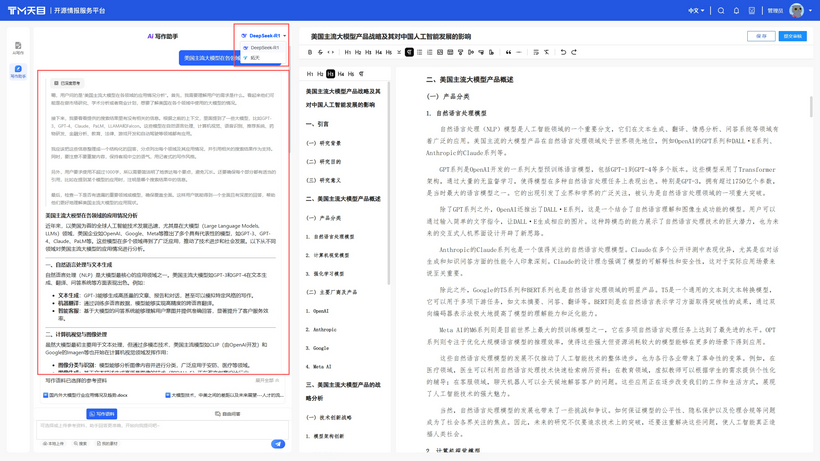Open the account menu arrow beside avatar
Viewport: 820px width, 461px height.
[x=810, y=10]
